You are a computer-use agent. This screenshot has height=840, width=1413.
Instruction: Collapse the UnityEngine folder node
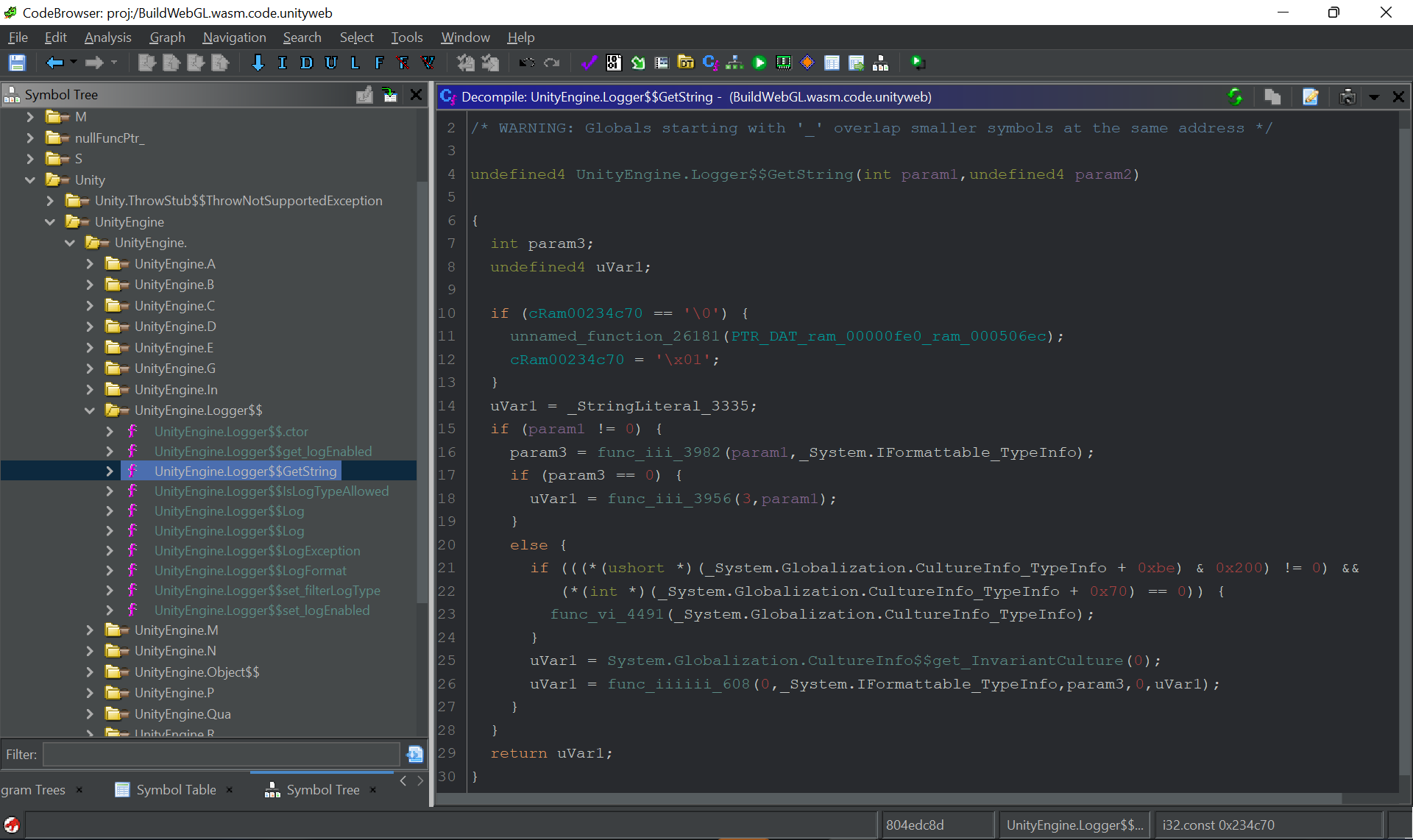pos(50,222)
